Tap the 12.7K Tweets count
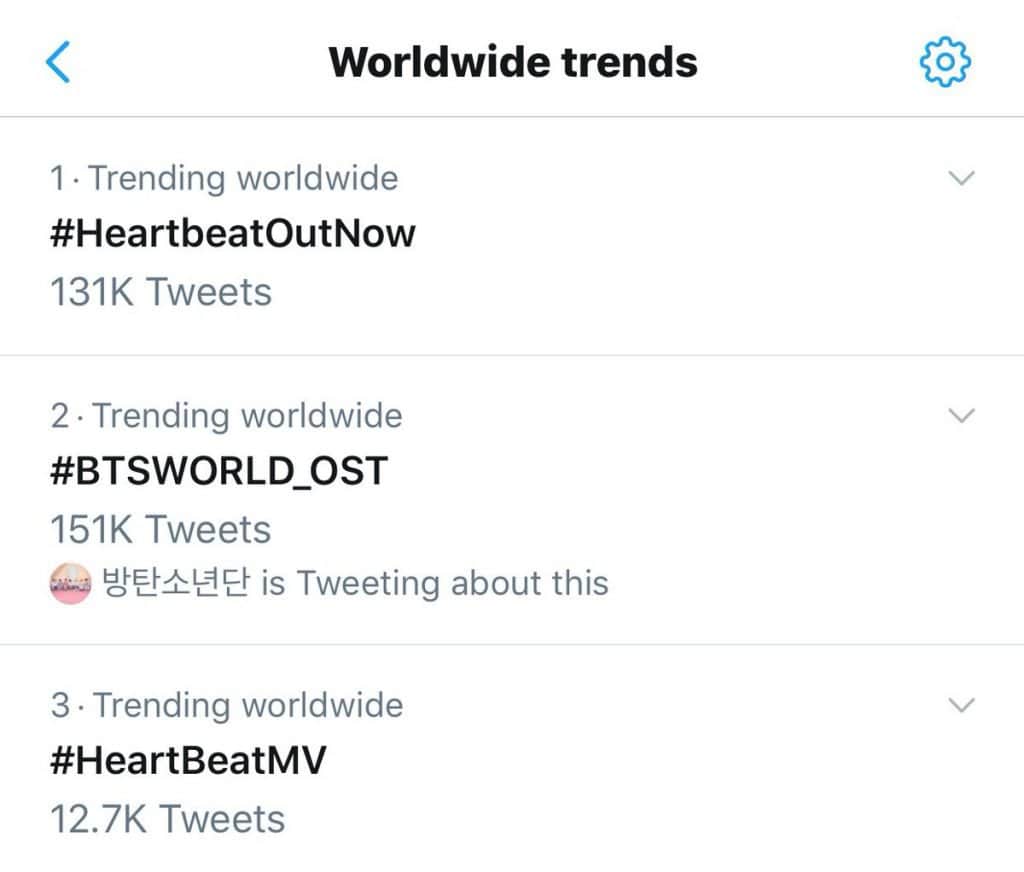The width and height of the screenshot is (1024, 872). click(167, 819)
